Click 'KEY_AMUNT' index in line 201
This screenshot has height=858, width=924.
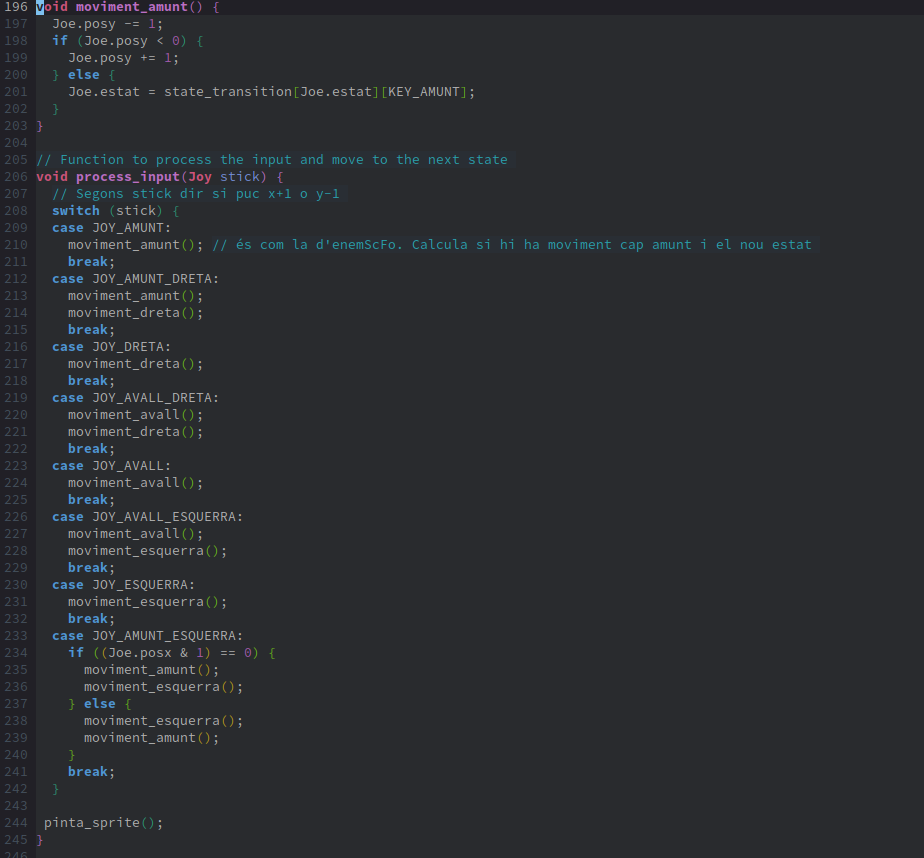[x=424, y=92]
